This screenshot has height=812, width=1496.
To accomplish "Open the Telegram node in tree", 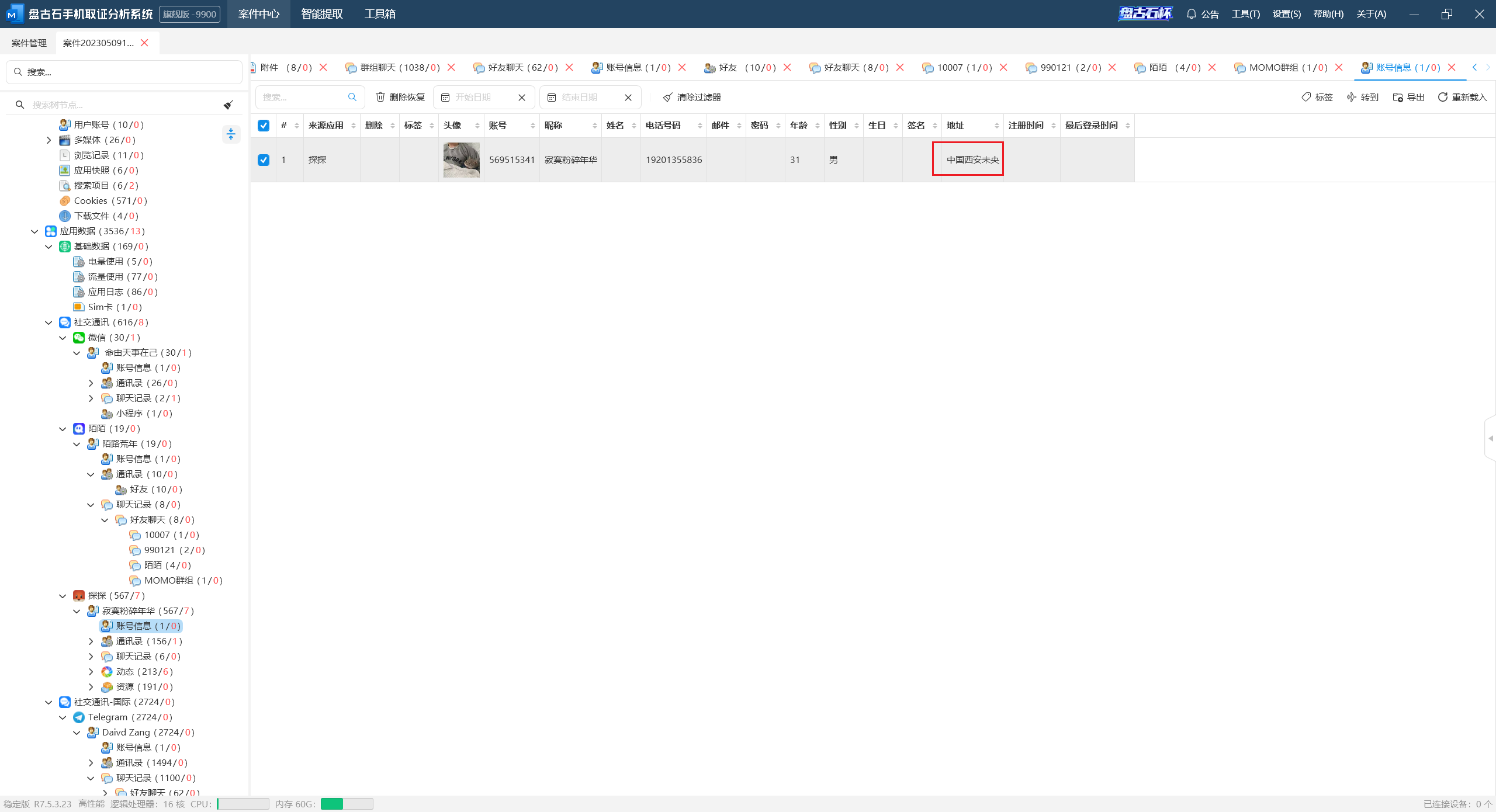I will (108, 717).
